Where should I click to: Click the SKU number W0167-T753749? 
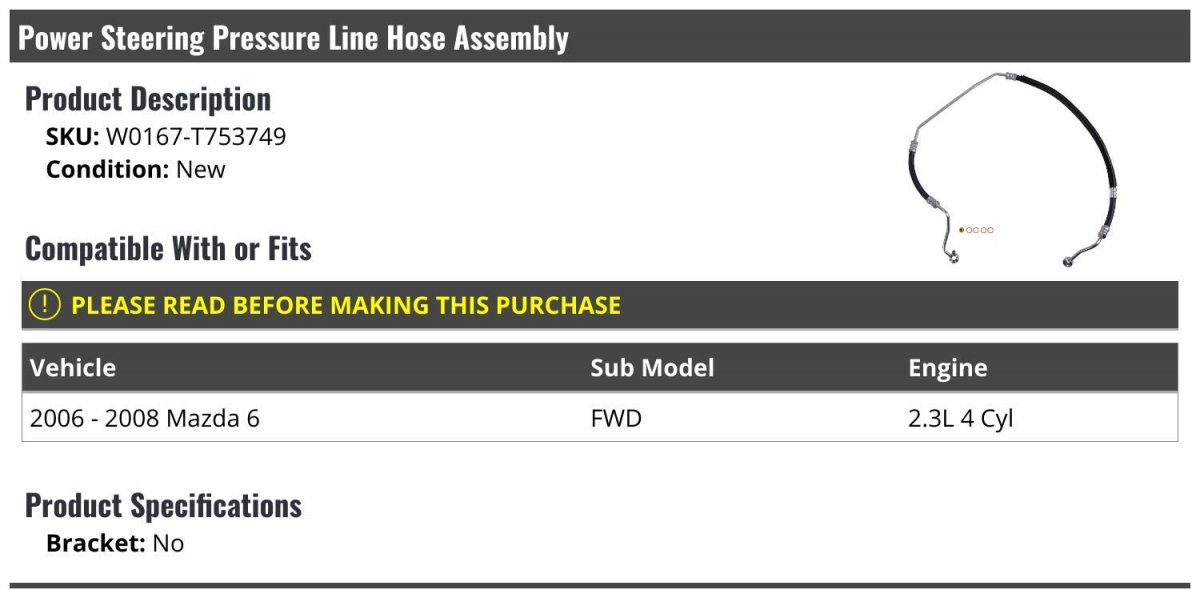(196, 137)
